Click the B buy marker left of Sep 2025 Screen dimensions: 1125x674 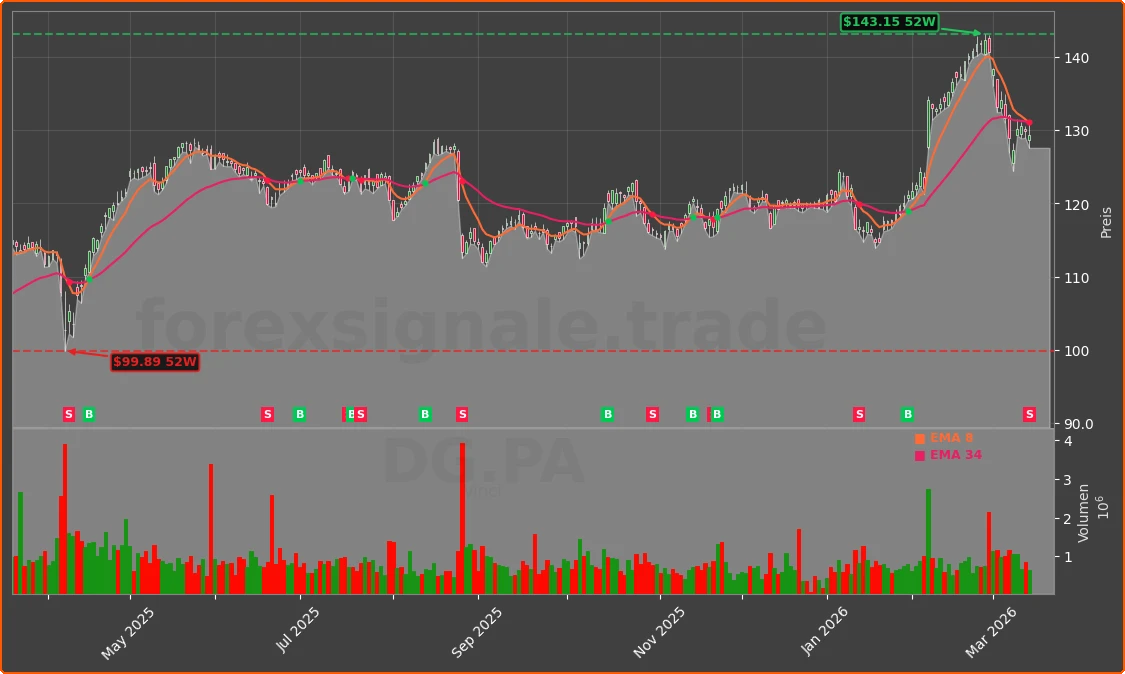(424, 413)
